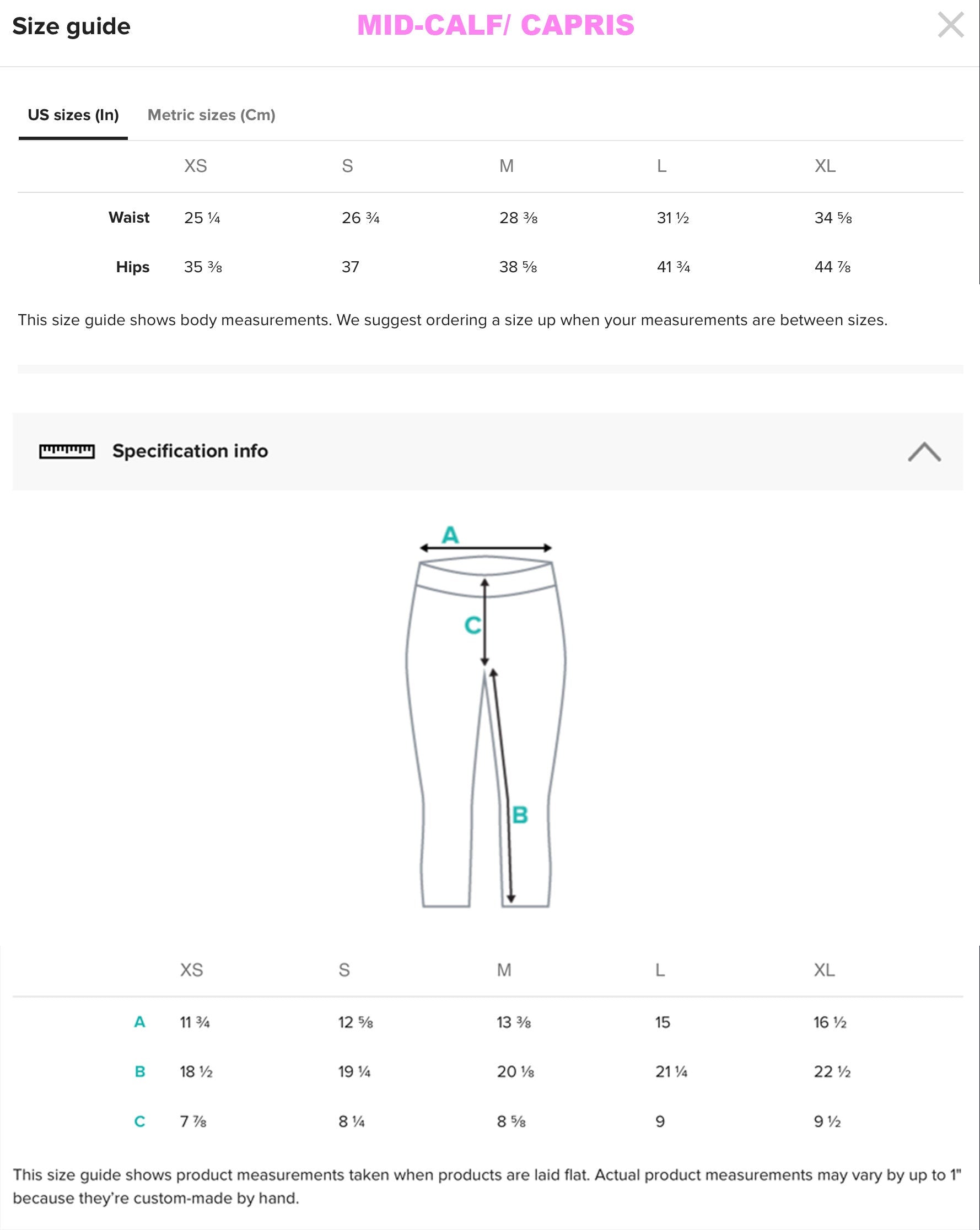980x1230 pixels.
Task: Select the teal C row in specification table
Action: [x=140, y=1121]
